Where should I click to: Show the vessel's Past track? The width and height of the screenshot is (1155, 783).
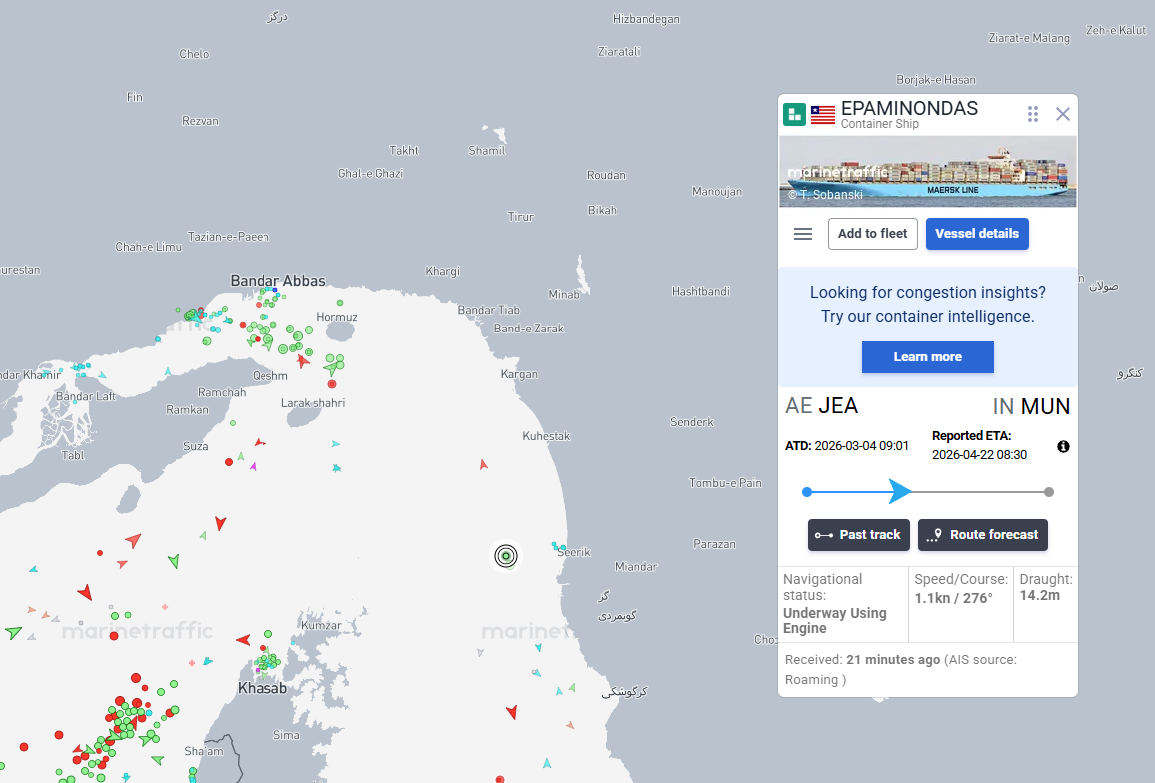point(858,535)
